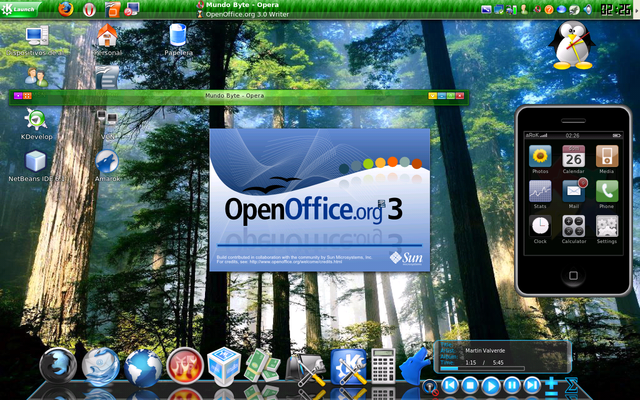Pause playback in the music player
This screenshot has height=400, width=640.
[x=511, y=385]
